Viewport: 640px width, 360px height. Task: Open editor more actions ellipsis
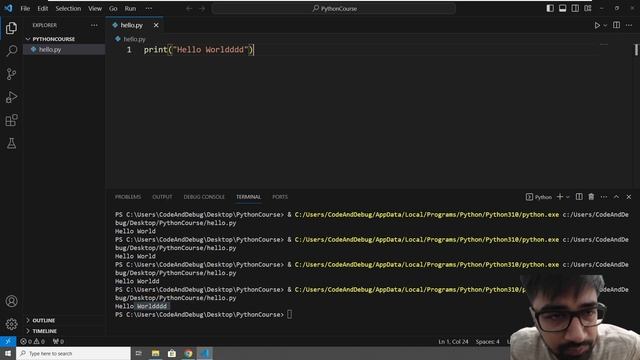[629, 25]
